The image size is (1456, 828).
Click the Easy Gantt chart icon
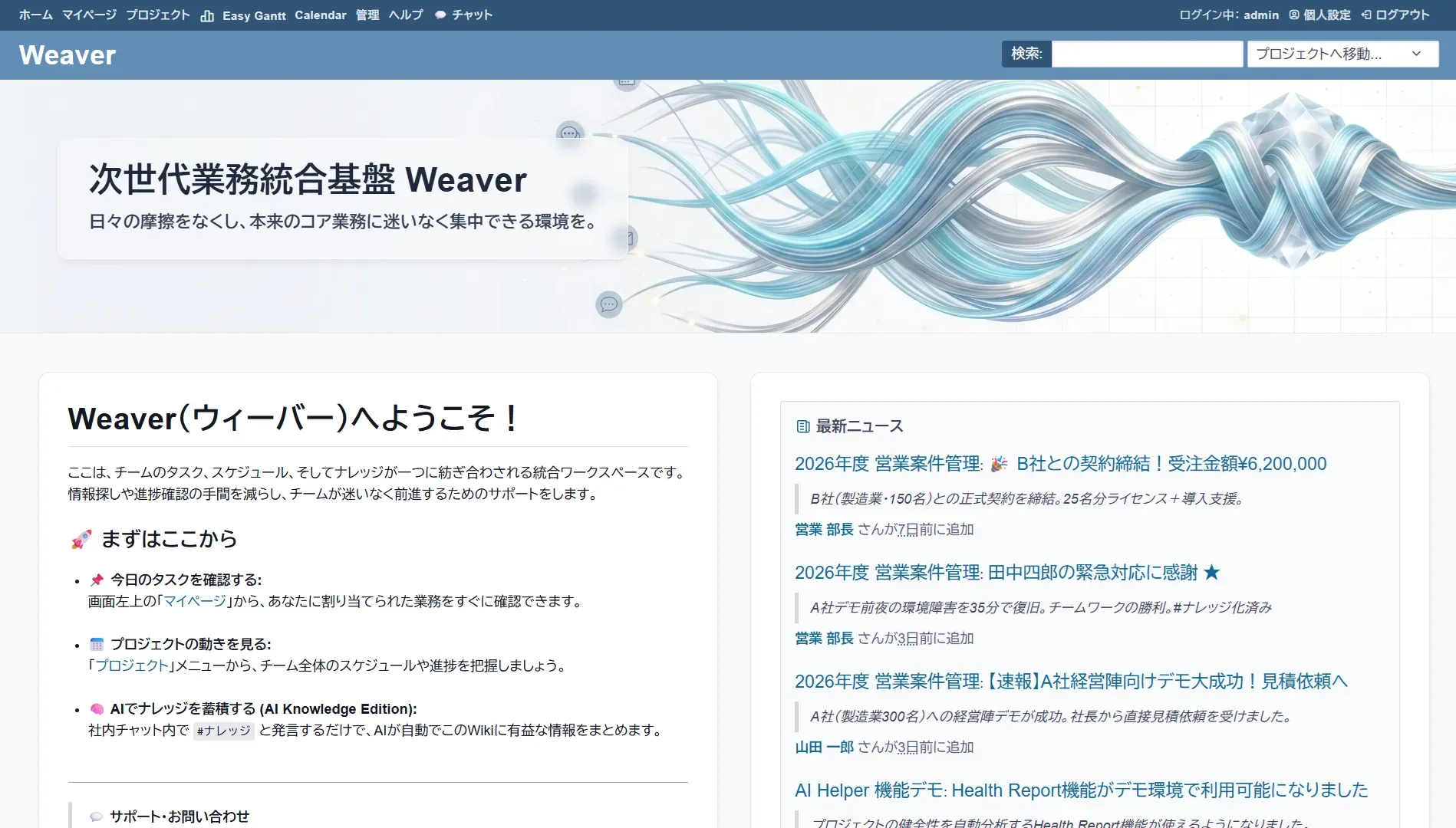207,15
